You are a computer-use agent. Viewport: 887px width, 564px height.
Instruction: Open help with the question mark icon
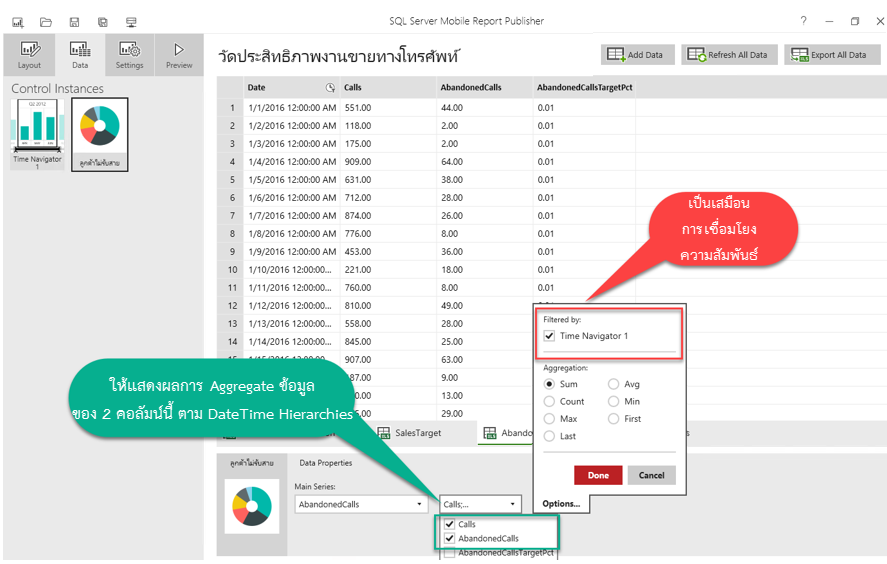[x=803, y=21]
